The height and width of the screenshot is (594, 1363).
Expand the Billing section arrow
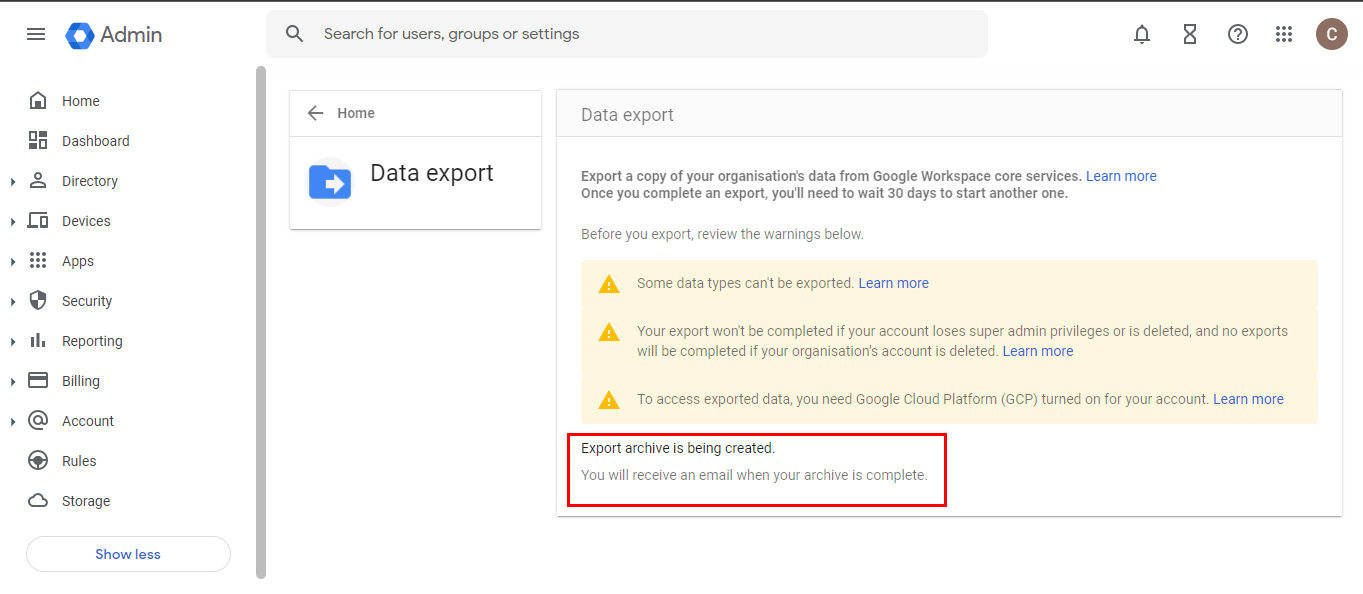pos(13,381)
